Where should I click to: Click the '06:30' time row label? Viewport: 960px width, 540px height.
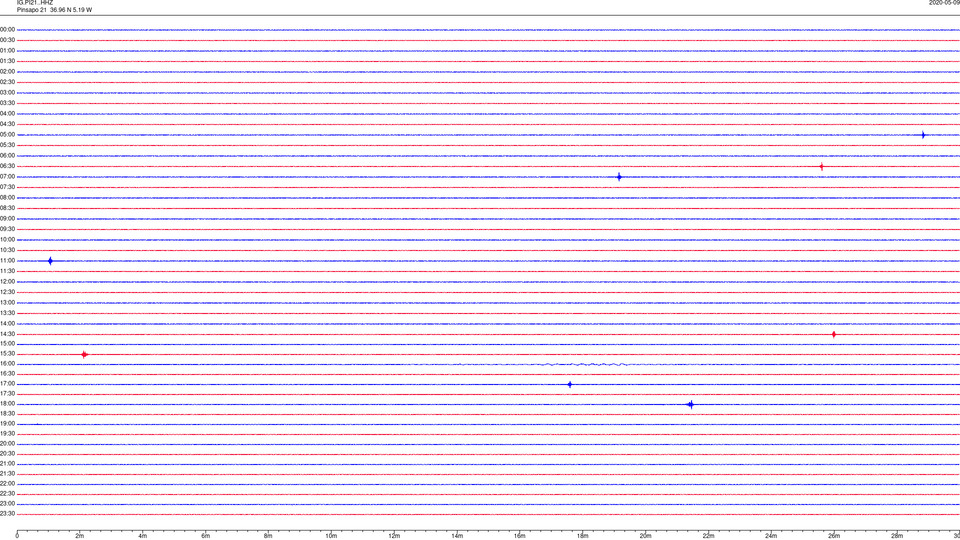pyautogui.click(x=7, y=166)
